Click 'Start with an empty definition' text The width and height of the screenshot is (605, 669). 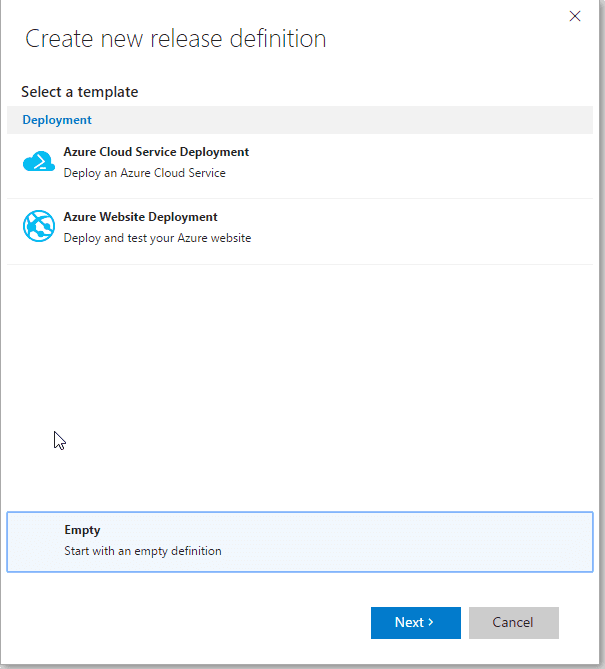[143, 551]
